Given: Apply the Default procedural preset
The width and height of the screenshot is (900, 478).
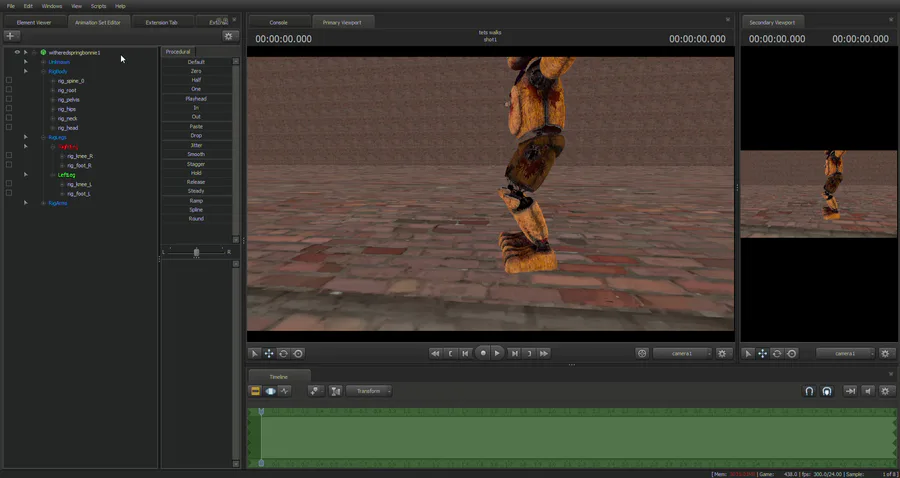Looking at the screenshot, I should (x=196, y=62).
